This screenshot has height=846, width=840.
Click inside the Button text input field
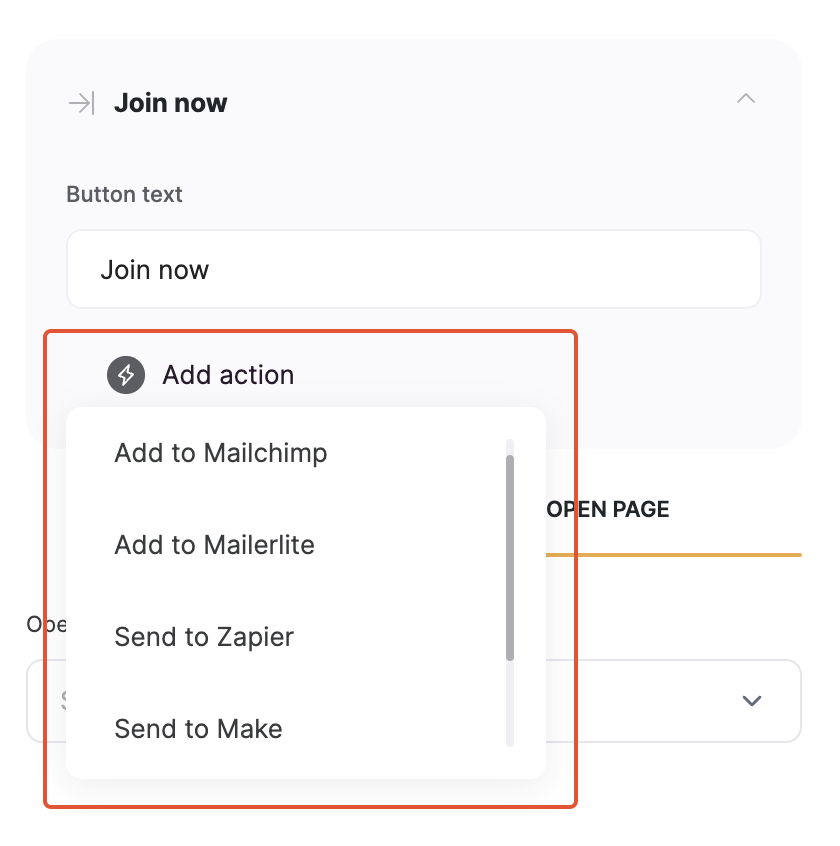coord(413,269)
